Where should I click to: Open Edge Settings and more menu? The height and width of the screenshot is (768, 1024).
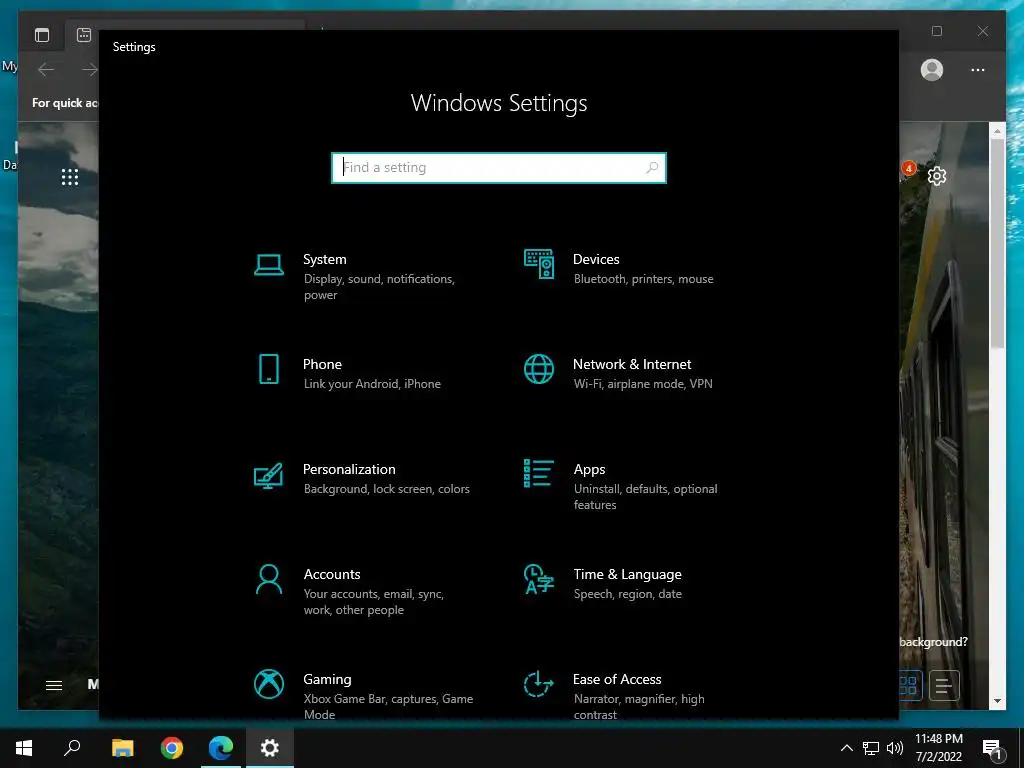point(978,70)
